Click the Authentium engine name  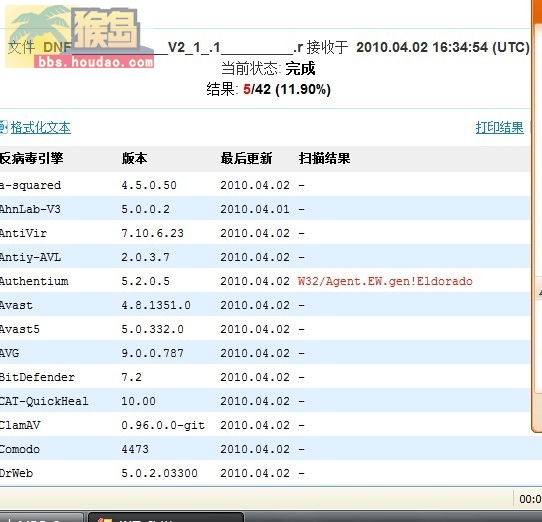34,281
